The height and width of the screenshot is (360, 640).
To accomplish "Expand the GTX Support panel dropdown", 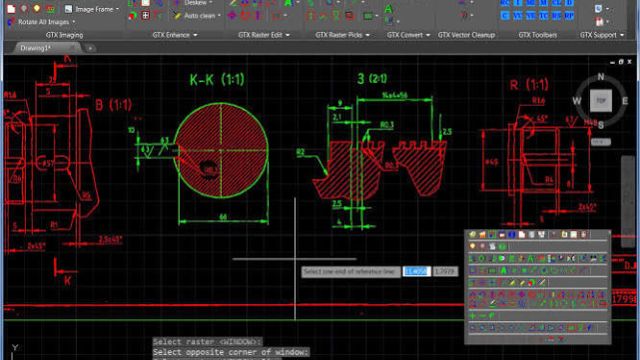I will [622, 35].
